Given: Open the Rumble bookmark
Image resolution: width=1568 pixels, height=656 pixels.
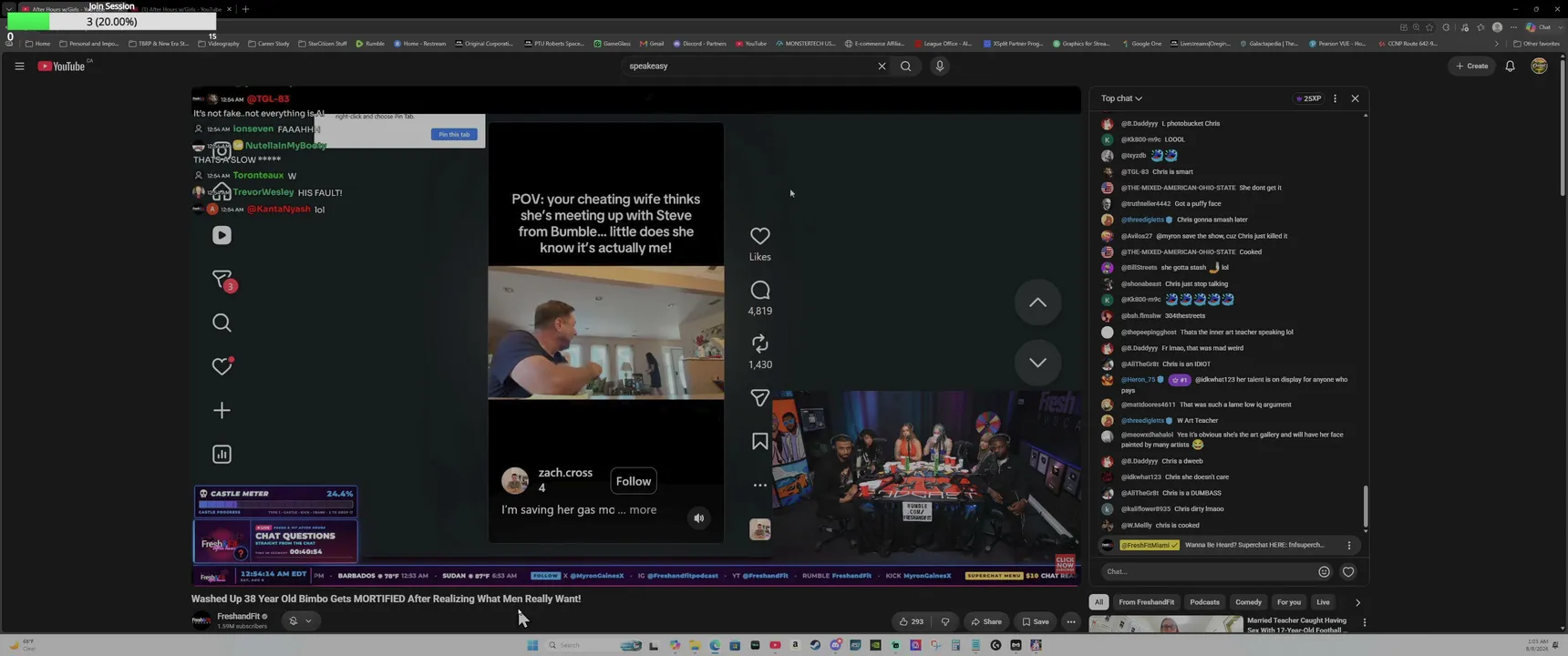Looking at the screenshot, I should [370, 44].
